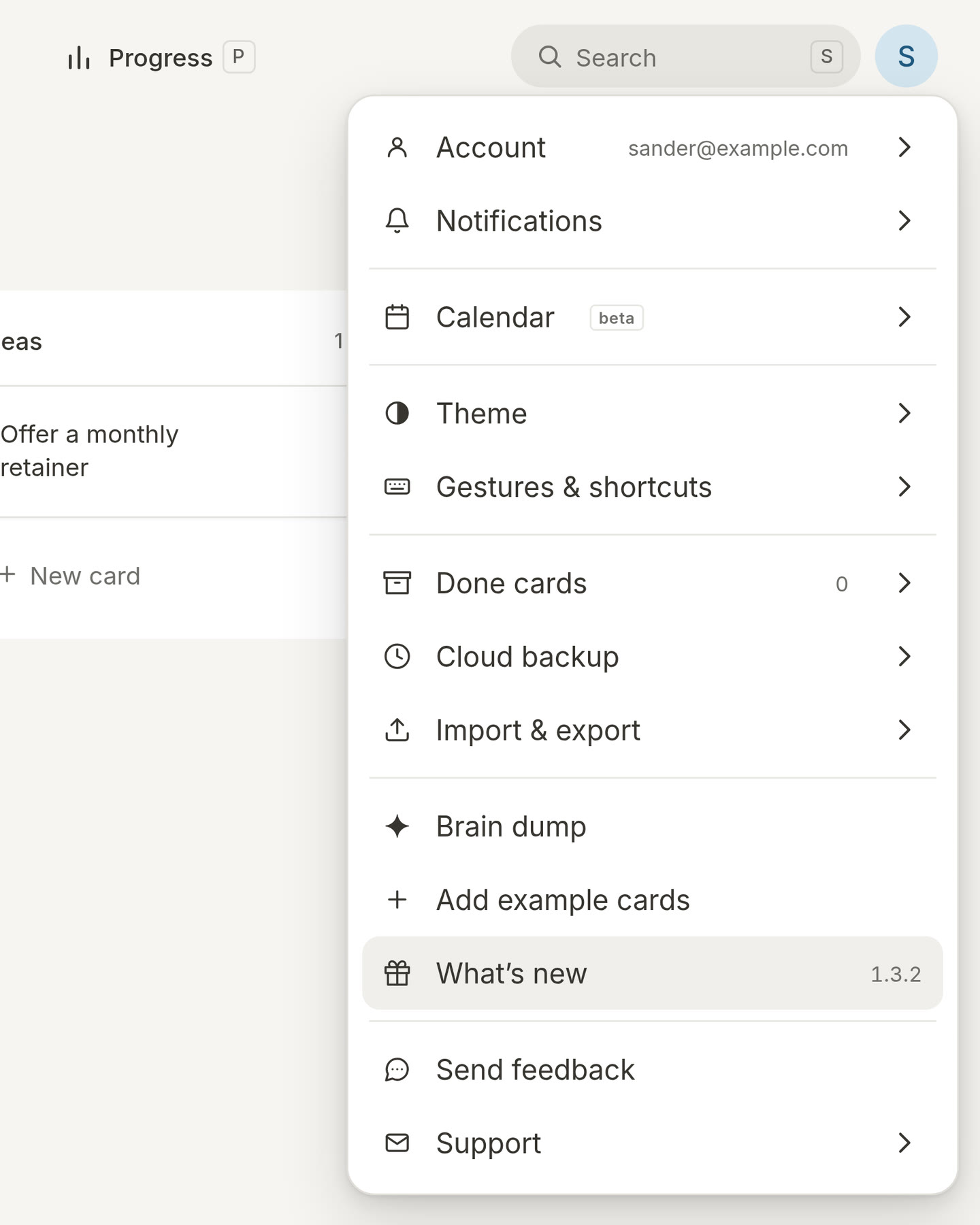Click the Progress button label
Viewport: 980px width, 1225px height.
point(161,58)
